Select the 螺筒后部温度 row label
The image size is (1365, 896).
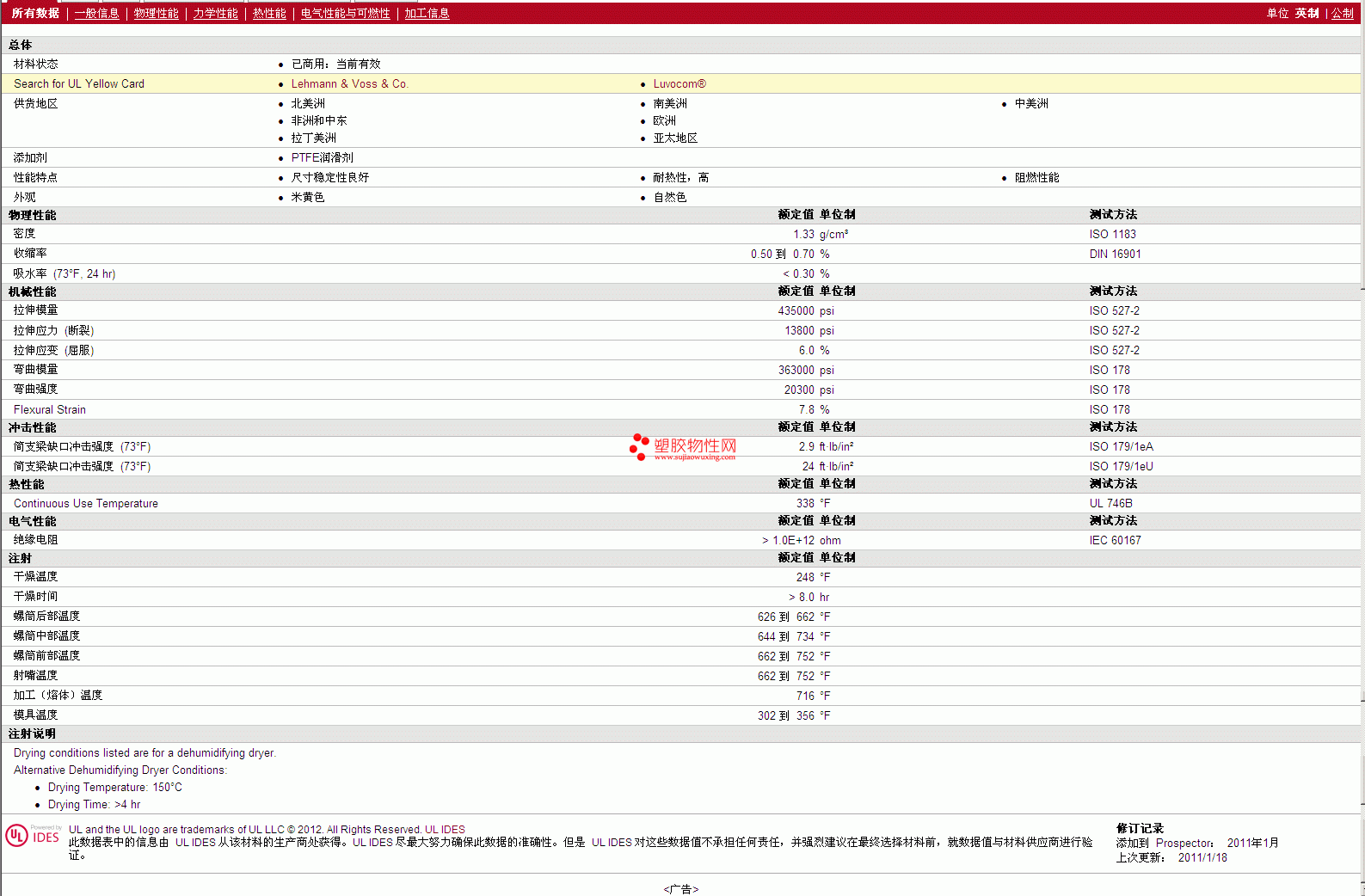pyautogui.click(x=46, y=617)
